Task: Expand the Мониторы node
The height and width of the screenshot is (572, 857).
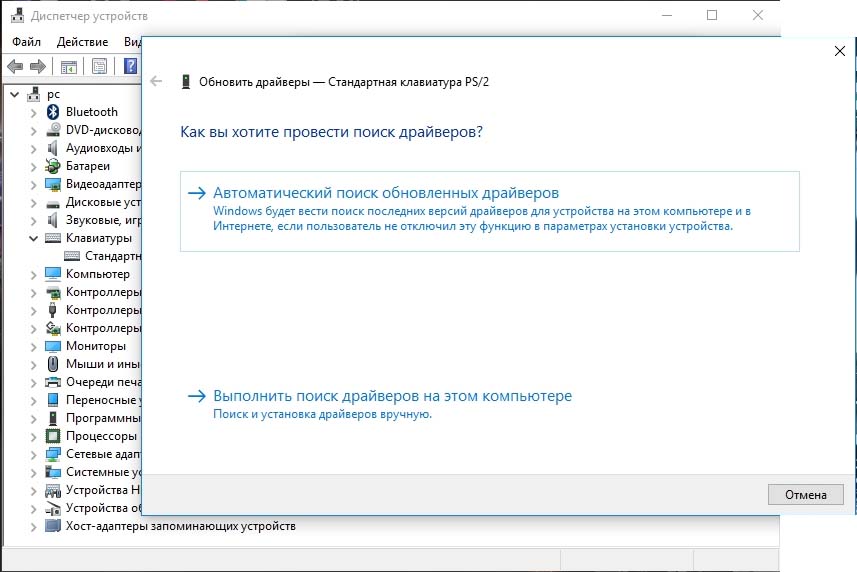Action: [x=33, y=347]
